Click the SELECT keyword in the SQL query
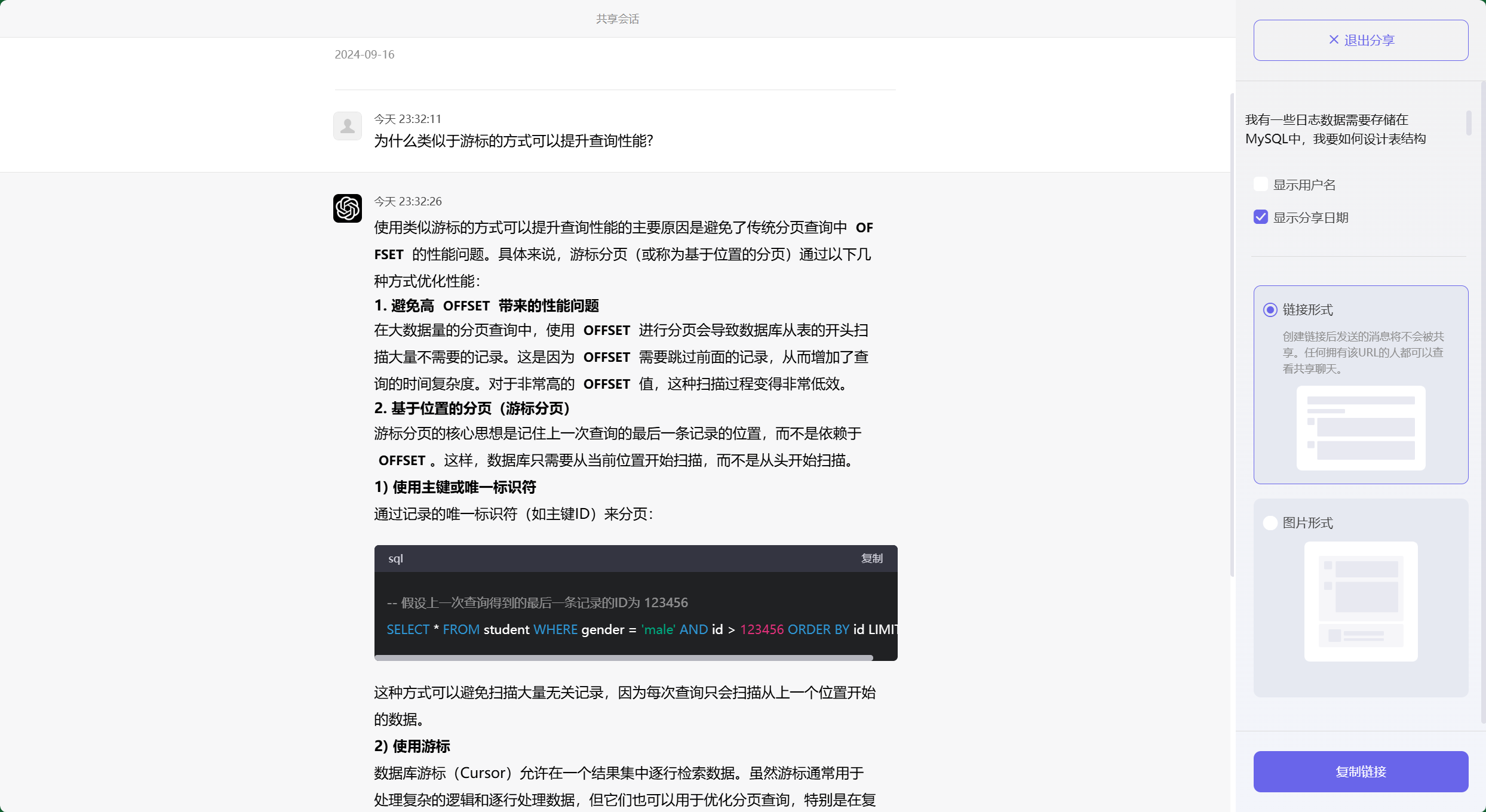This screenshot has width=1486, height=812. [408, 629]
